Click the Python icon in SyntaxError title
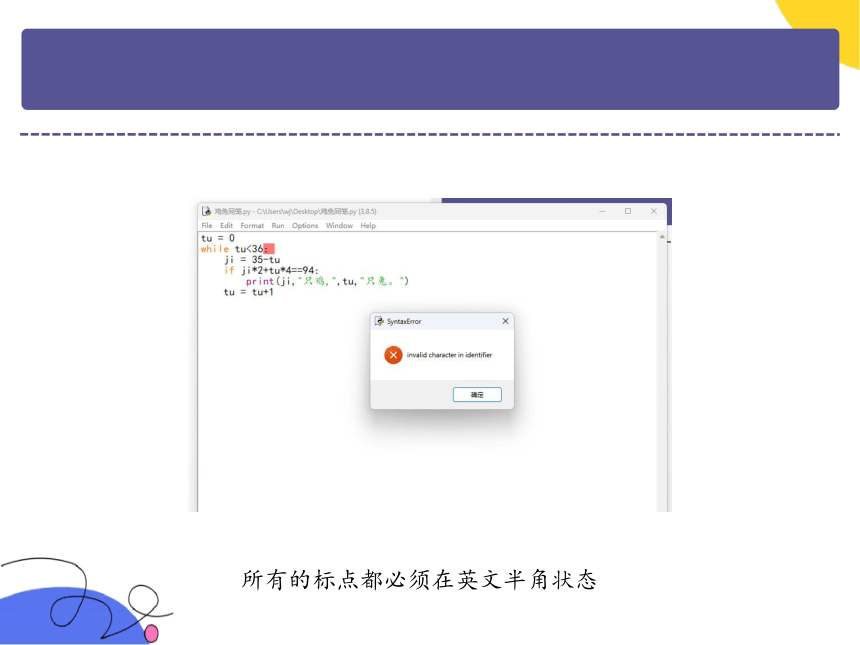Screen dimensions: 860x645 pos(379,321)
